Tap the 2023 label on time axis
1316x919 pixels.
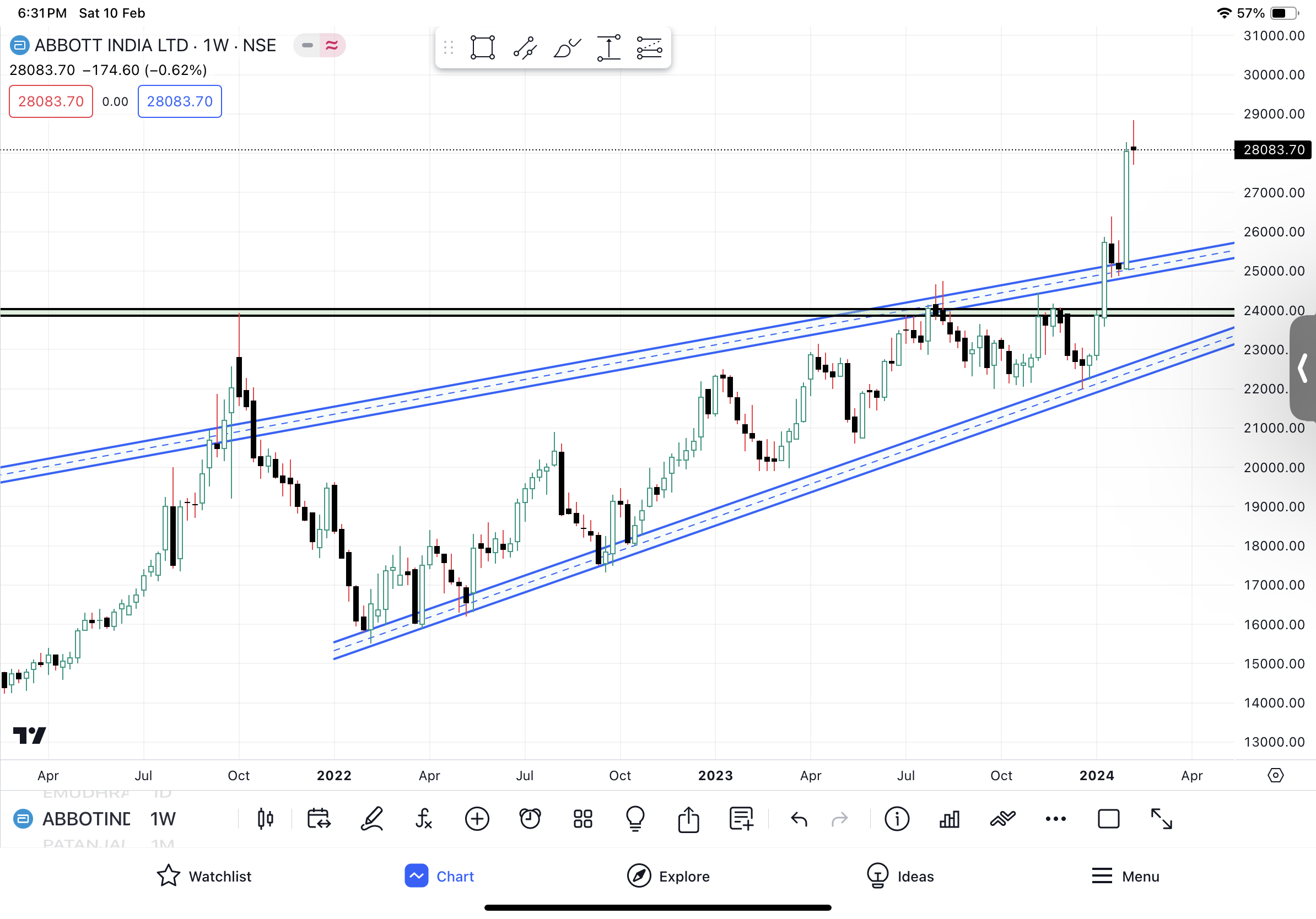click(x=715, y=776)
